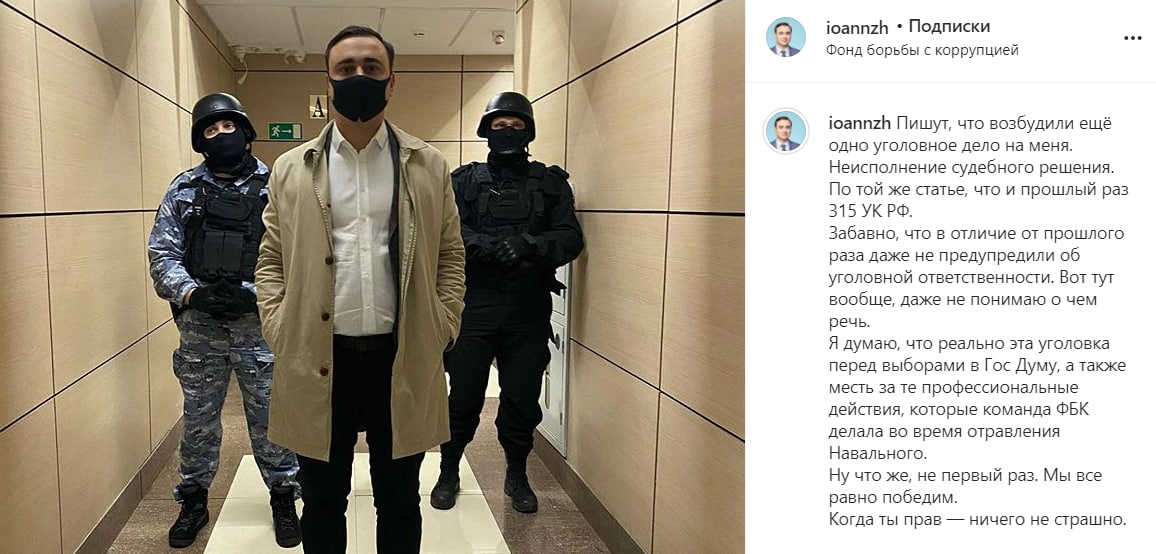Image resolution: width=1156 pixels, height=554 pixels.
Task: Click the last caption line about ничего не страшно
Action: (x=978, y=519)
